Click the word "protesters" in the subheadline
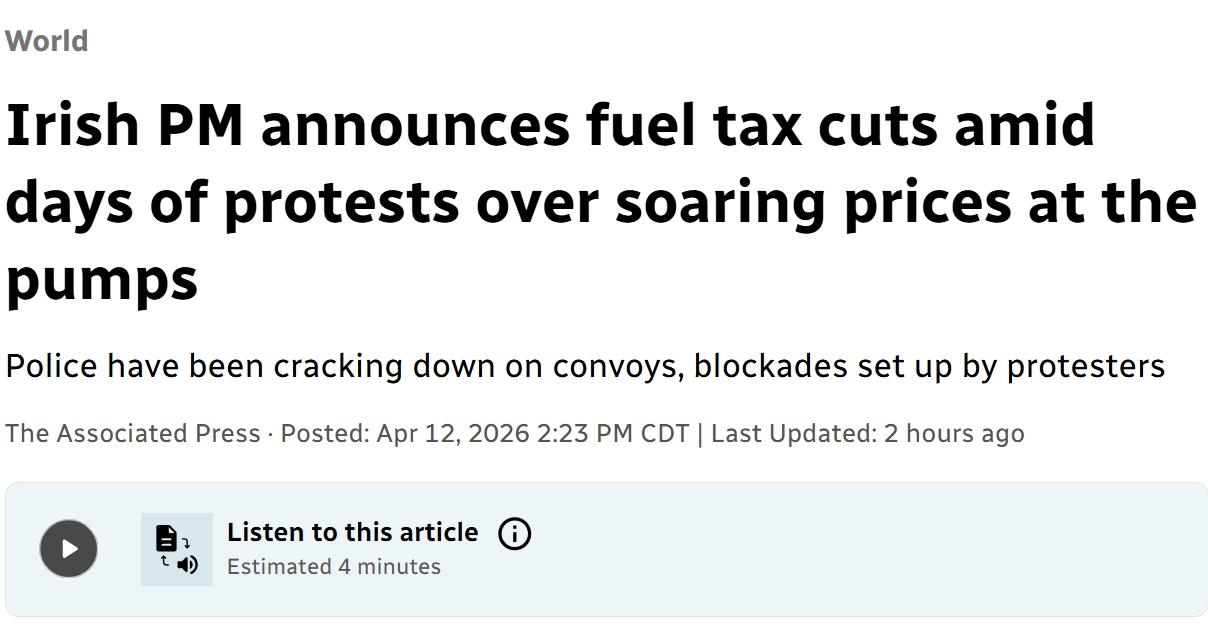The height and width of the screenshot is (640, 1208). (x=1085, y=366)
